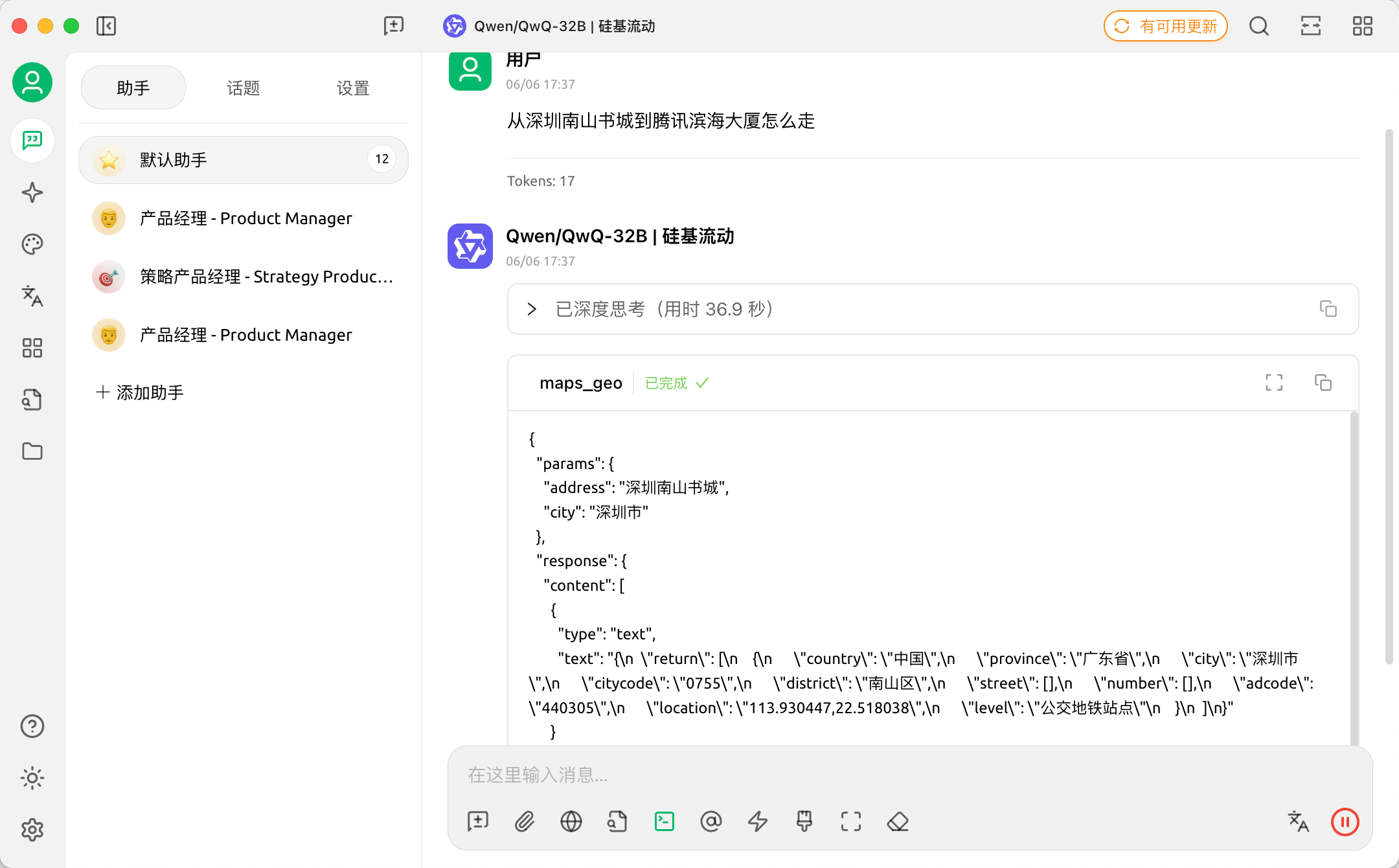This screenshot has width=1399, height=868.
Task: Collapse the left assistant panel
Action: (106, 26)
